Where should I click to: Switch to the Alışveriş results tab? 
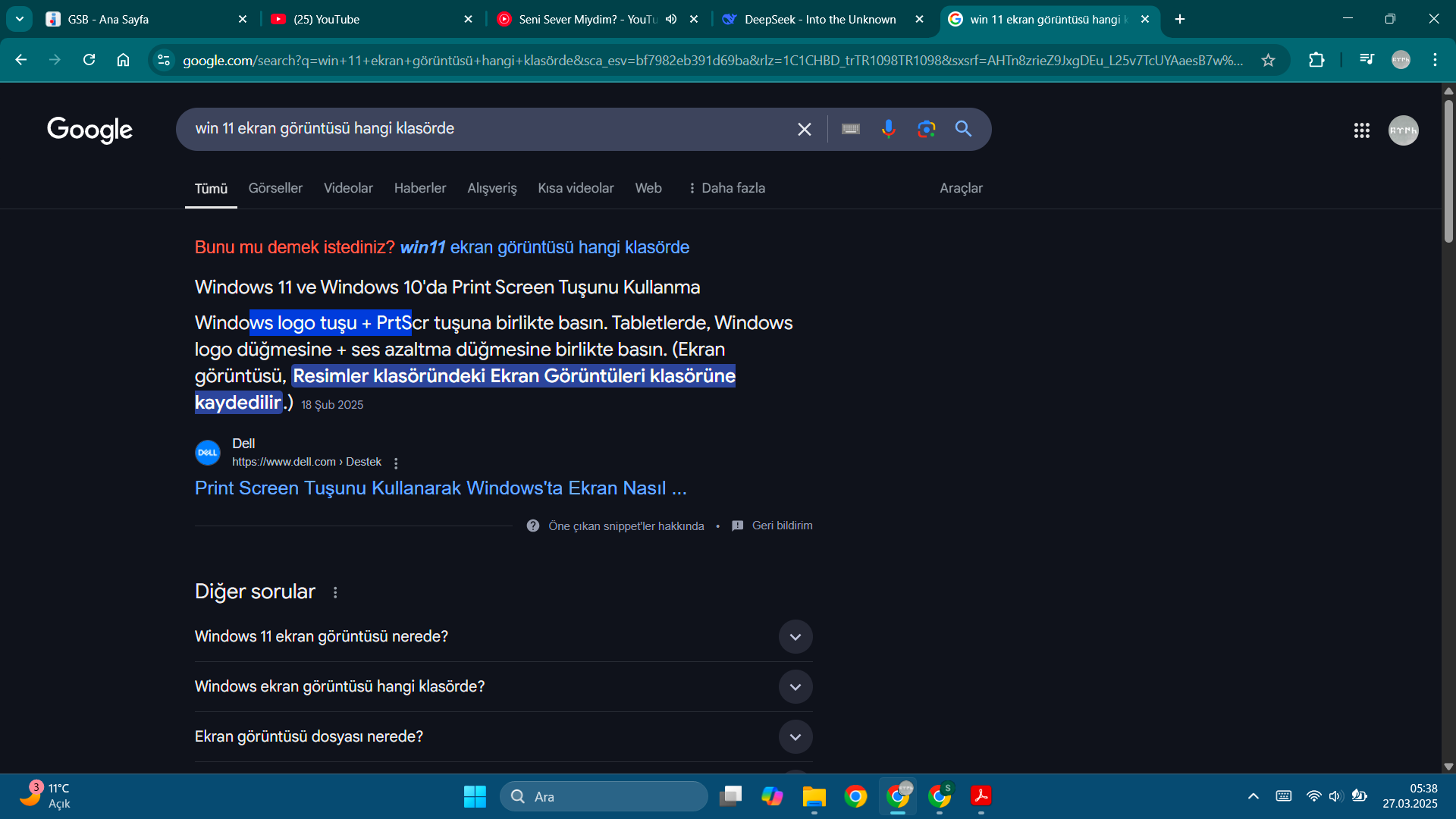pos(492,188)
